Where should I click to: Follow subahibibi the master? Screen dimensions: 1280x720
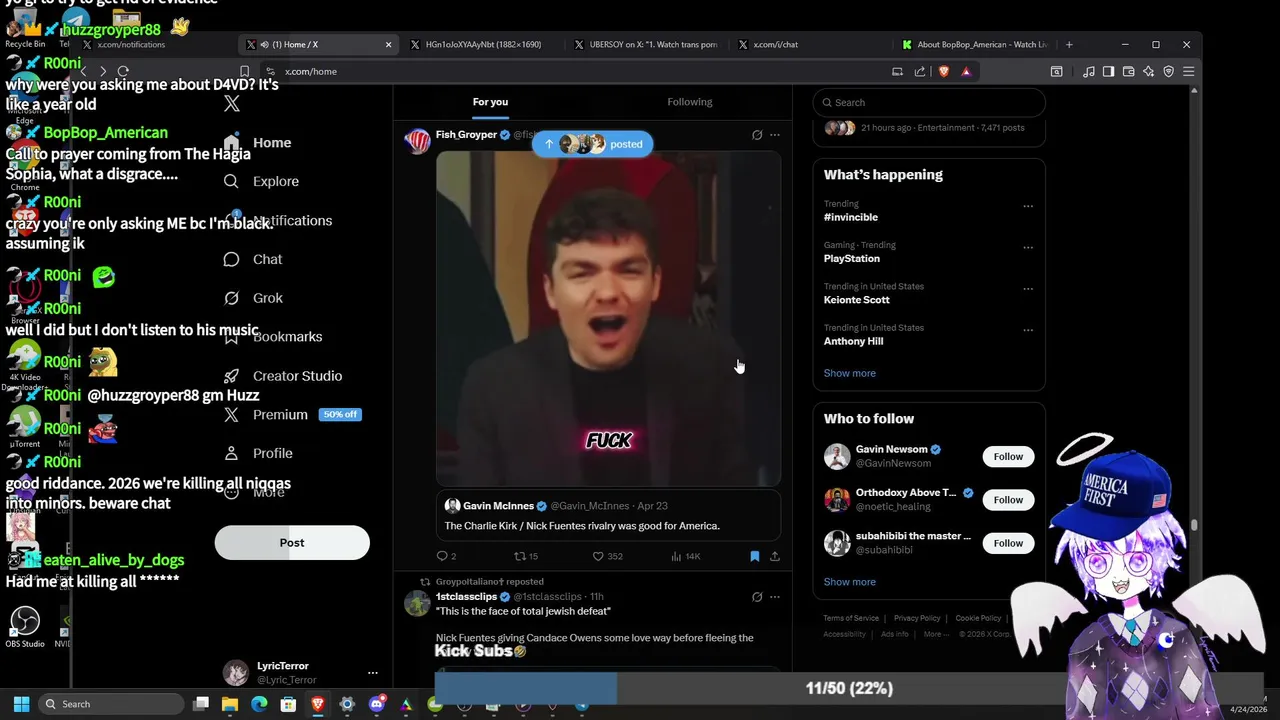[x=1008, y=543]
